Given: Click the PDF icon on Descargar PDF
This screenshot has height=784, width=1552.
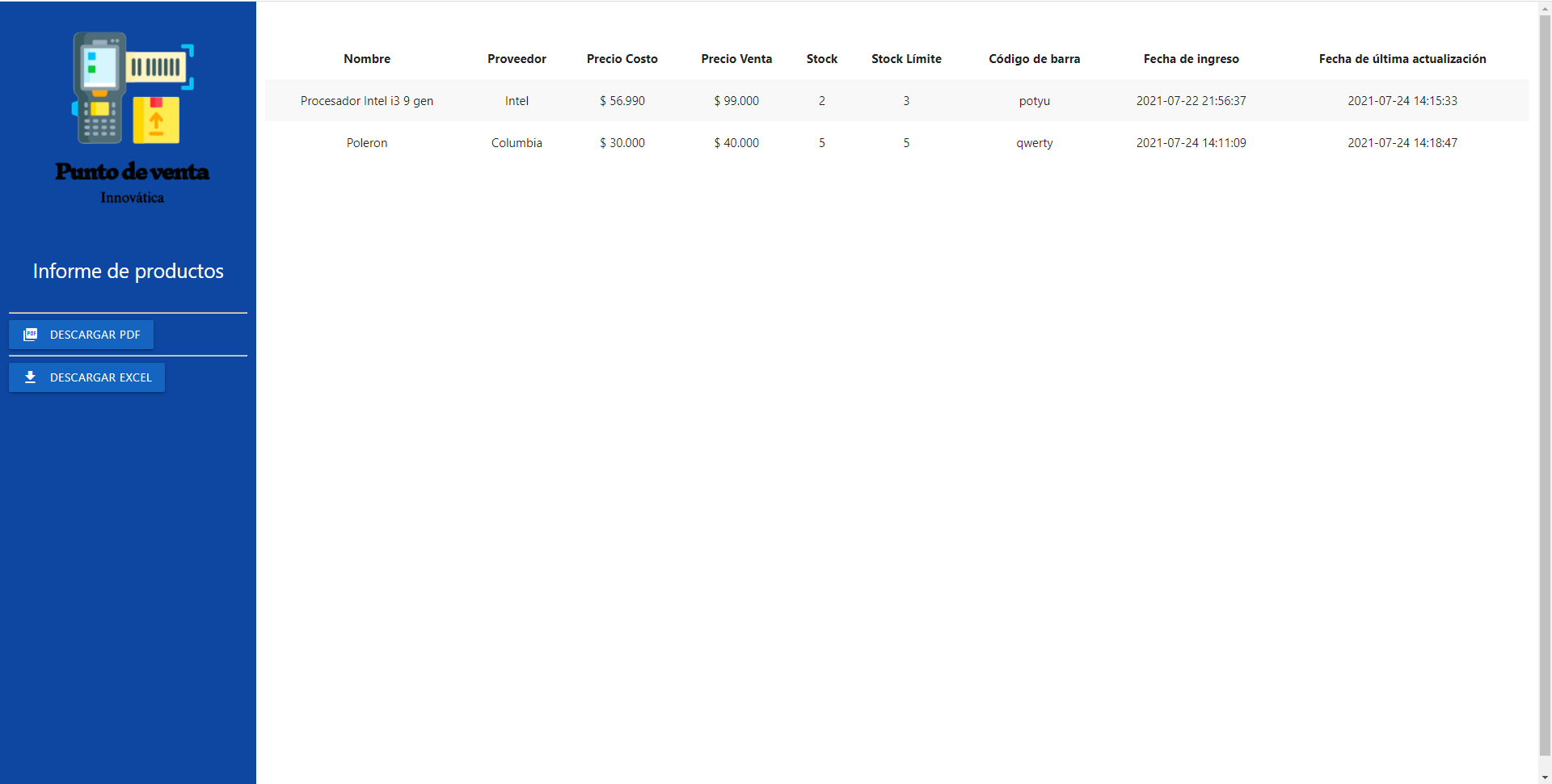Looking at the screenshot, I should point(31,335).
